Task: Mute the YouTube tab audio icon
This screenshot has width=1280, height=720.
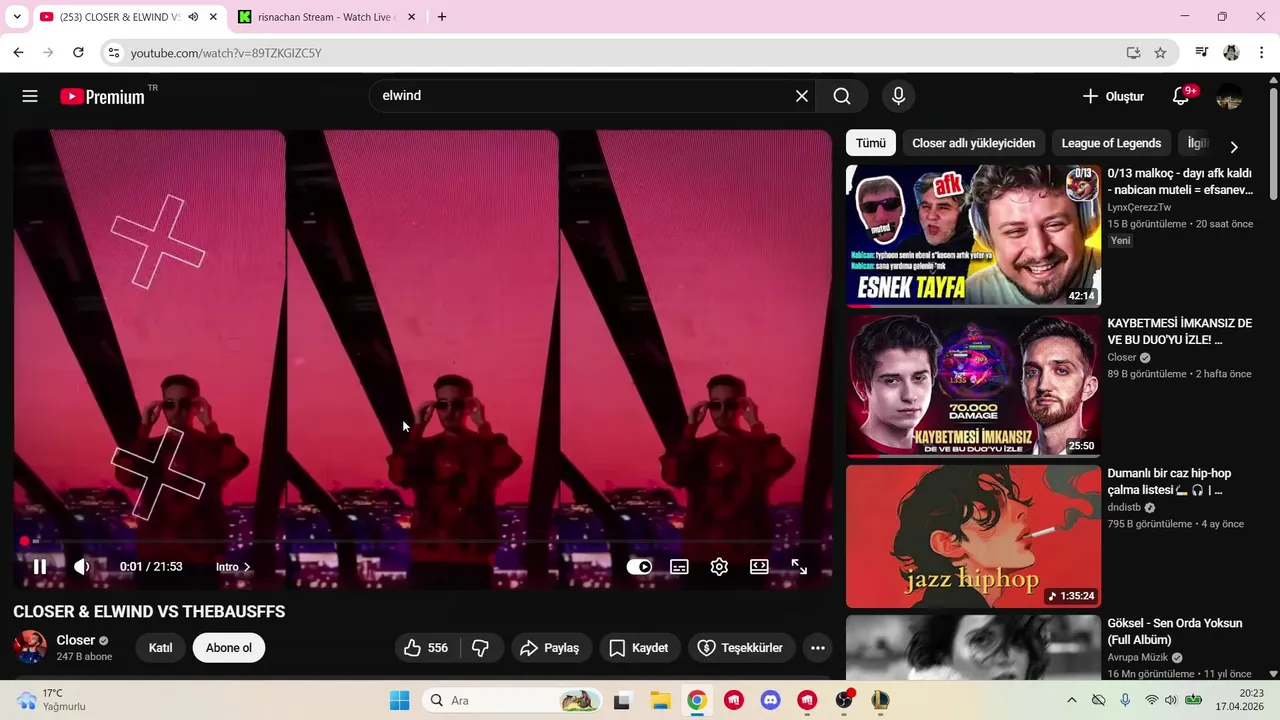Action: 193,17
